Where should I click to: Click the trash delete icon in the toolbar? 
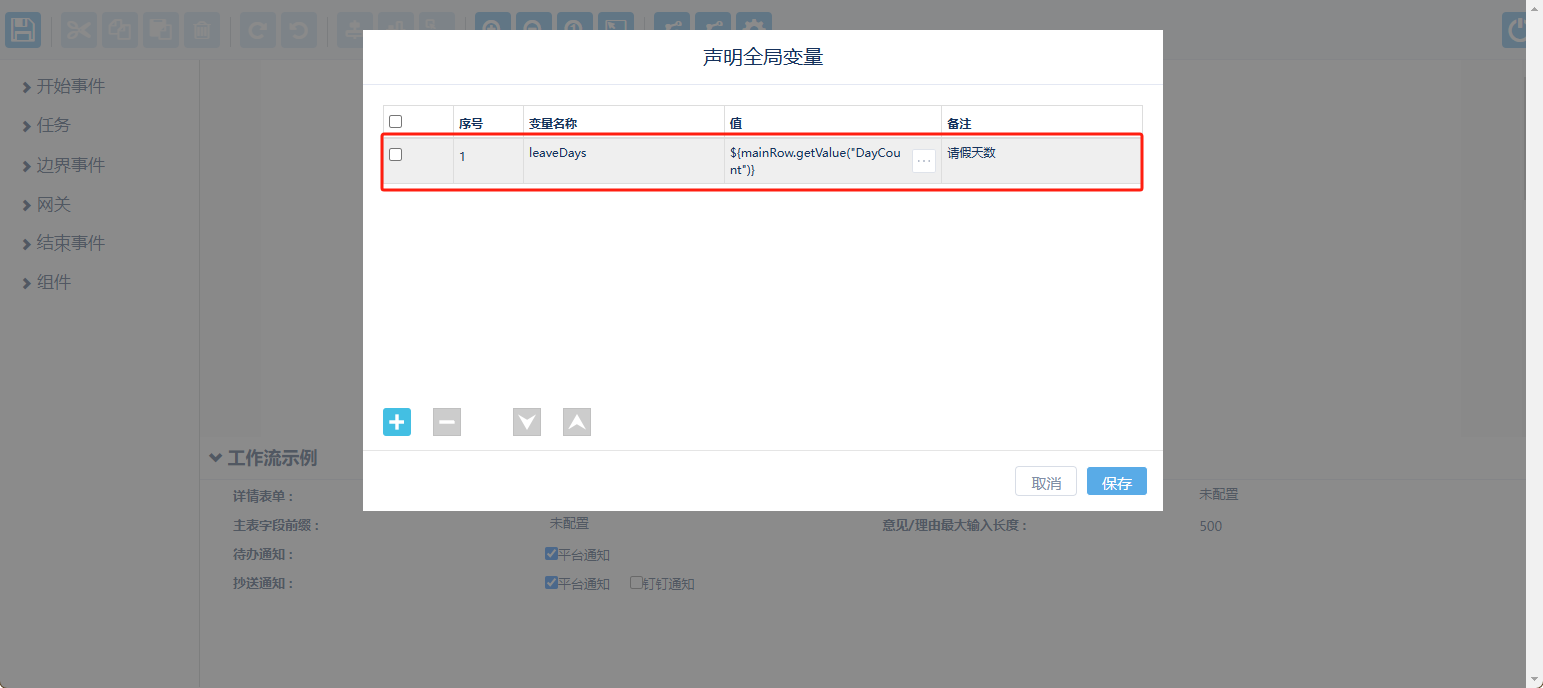click(x=201, y=30)
